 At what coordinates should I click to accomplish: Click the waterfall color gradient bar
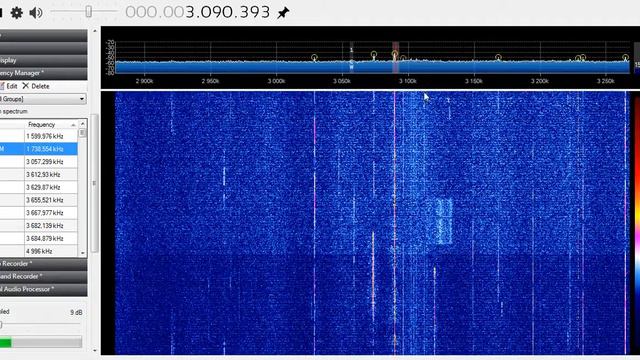point(637,222)
